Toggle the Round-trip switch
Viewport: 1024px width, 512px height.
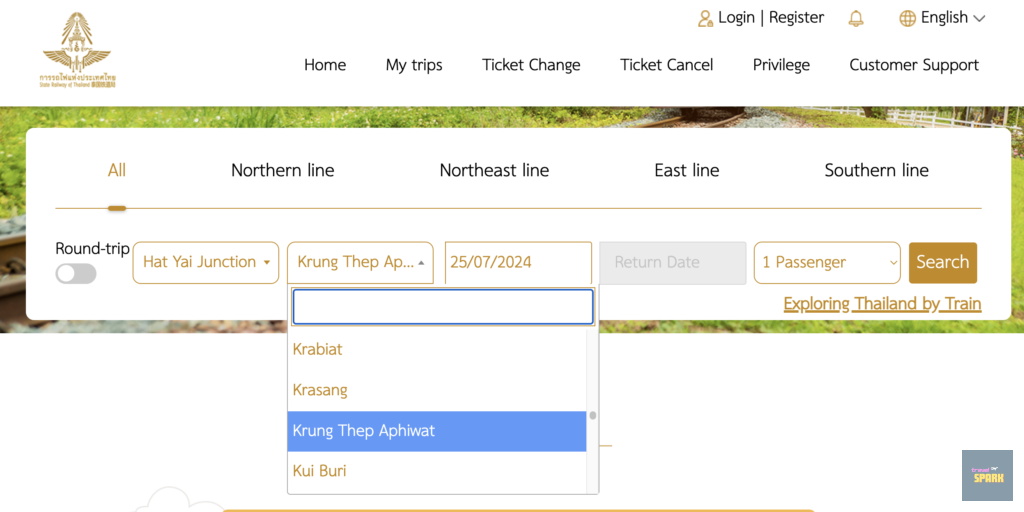[76, 274]
